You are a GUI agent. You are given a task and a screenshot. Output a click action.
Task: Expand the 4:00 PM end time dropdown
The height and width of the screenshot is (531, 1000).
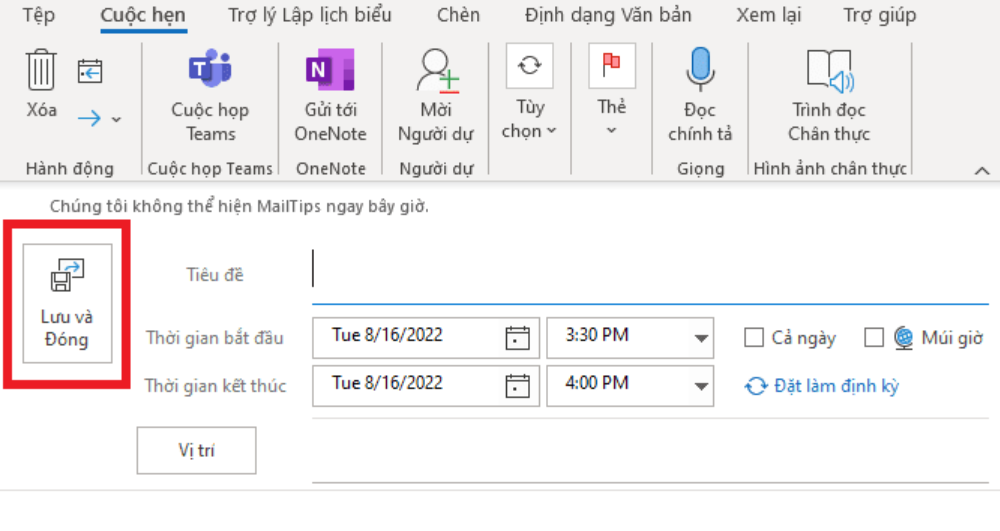[x=701, y=386]
